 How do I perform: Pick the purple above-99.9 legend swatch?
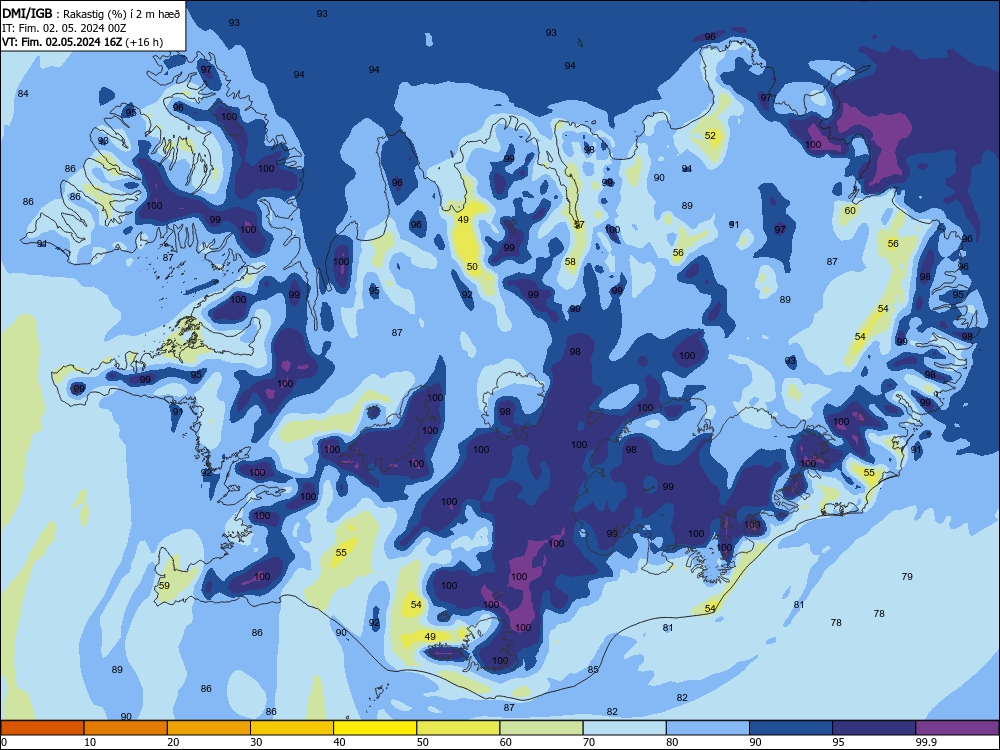click(957, 728)
